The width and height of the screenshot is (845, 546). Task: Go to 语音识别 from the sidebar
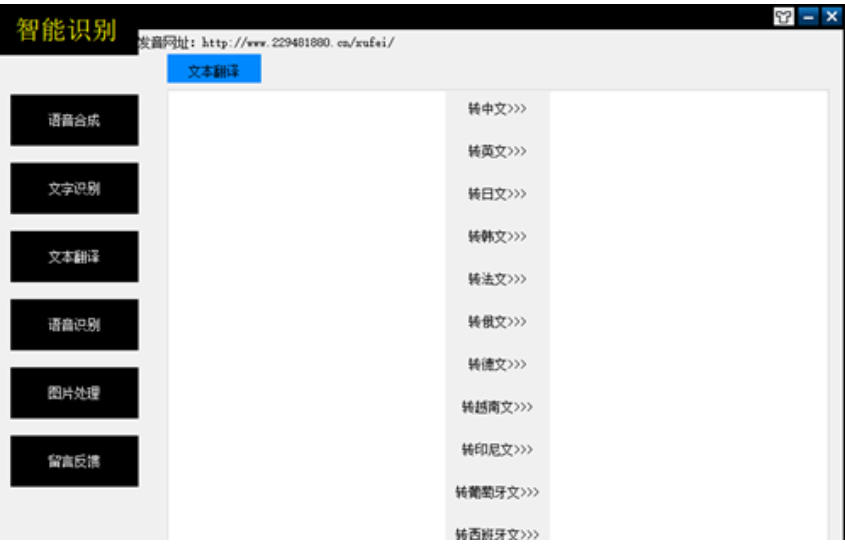74,325
